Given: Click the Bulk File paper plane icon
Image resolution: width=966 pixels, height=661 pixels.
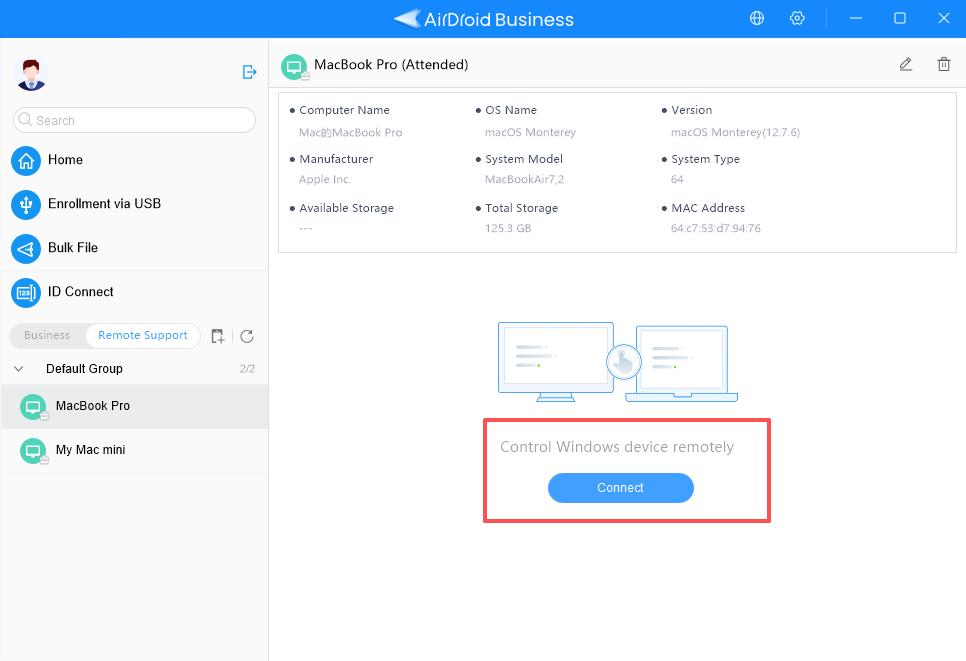Looking at the screenshot, I should [x=26, y=249].
